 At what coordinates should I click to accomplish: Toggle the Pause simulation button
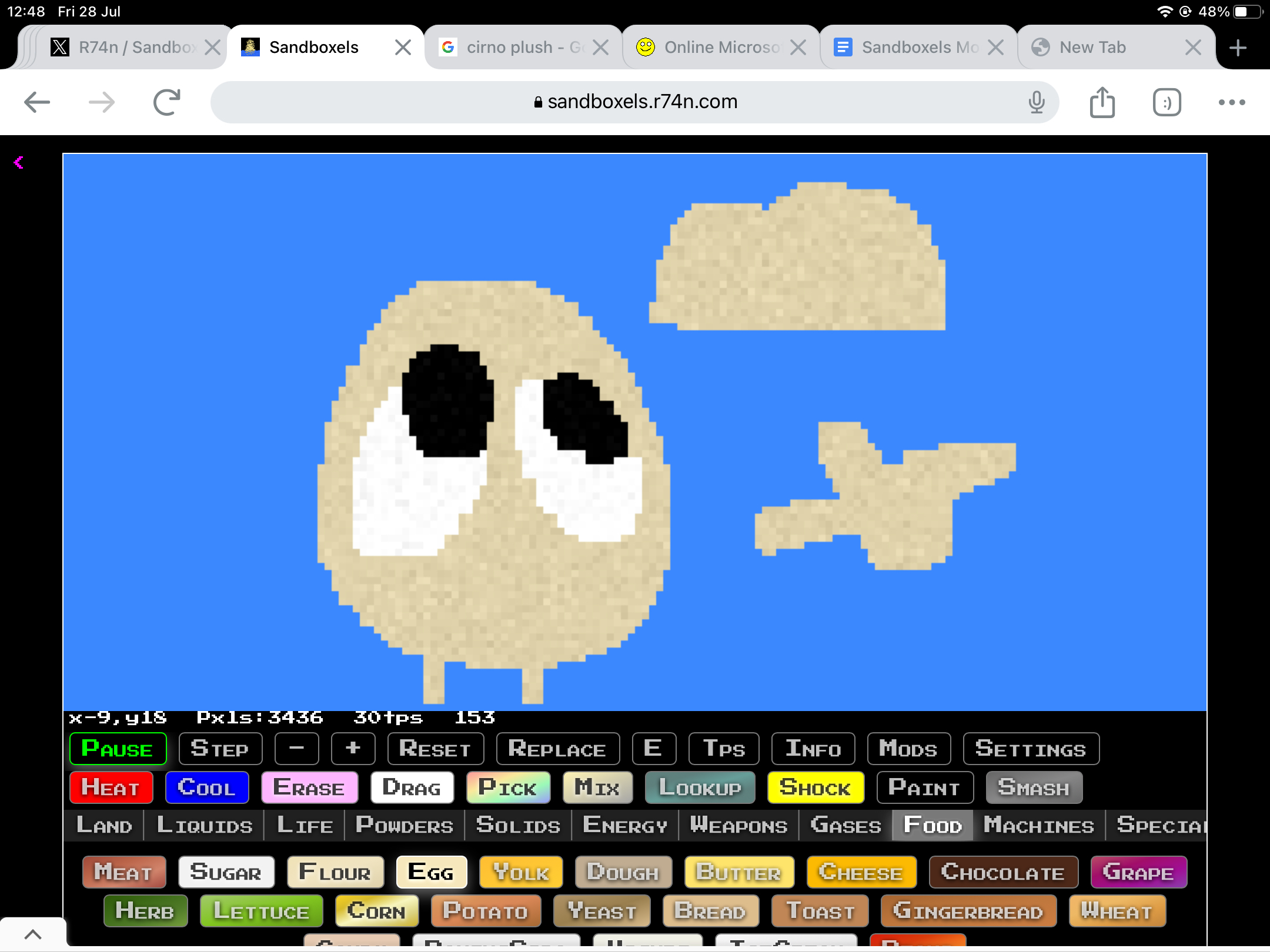[x=118, y=749]
